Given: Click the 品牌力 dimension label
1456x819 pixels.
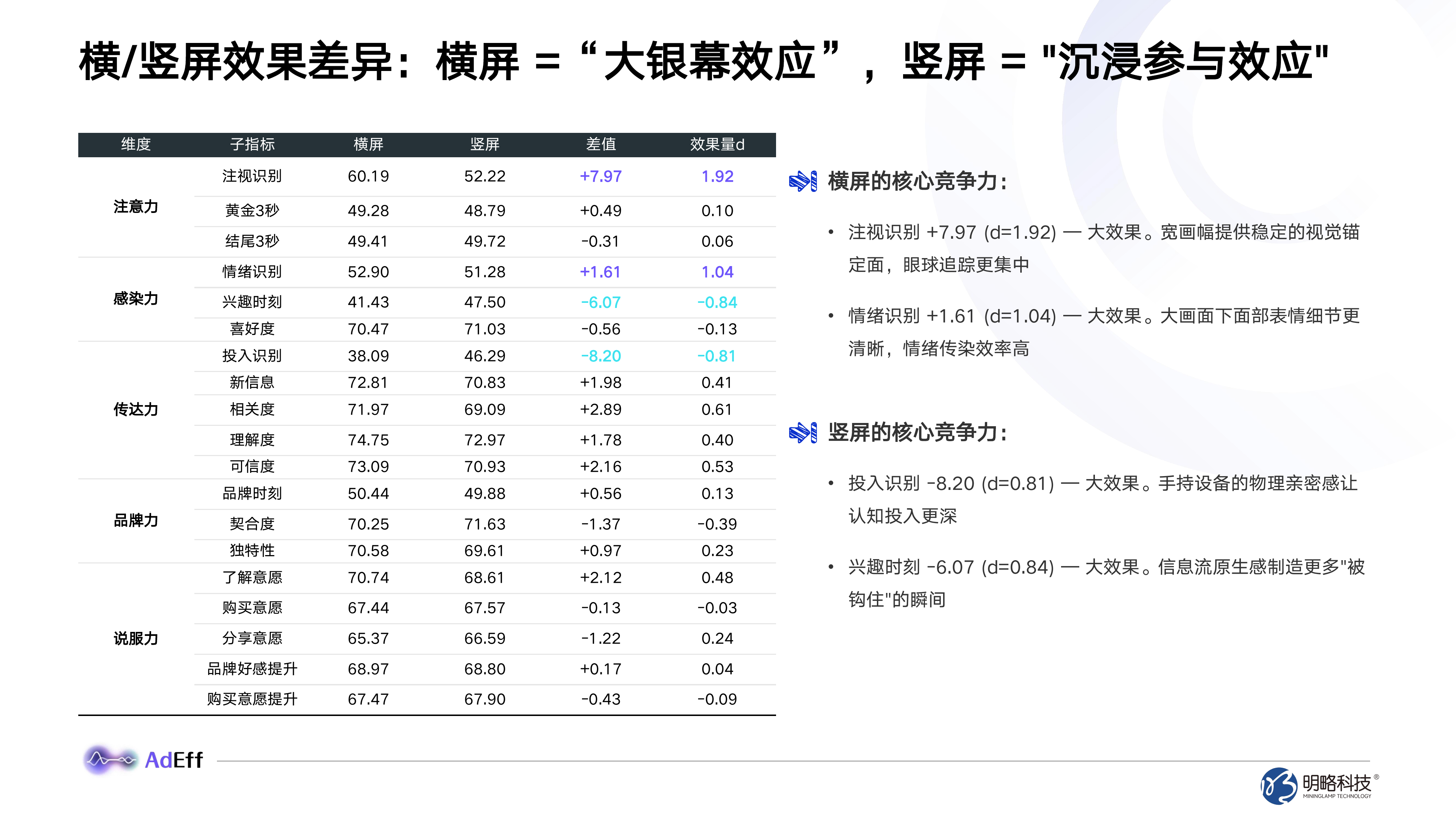Looking at the screenshot, I should point(136,521).
